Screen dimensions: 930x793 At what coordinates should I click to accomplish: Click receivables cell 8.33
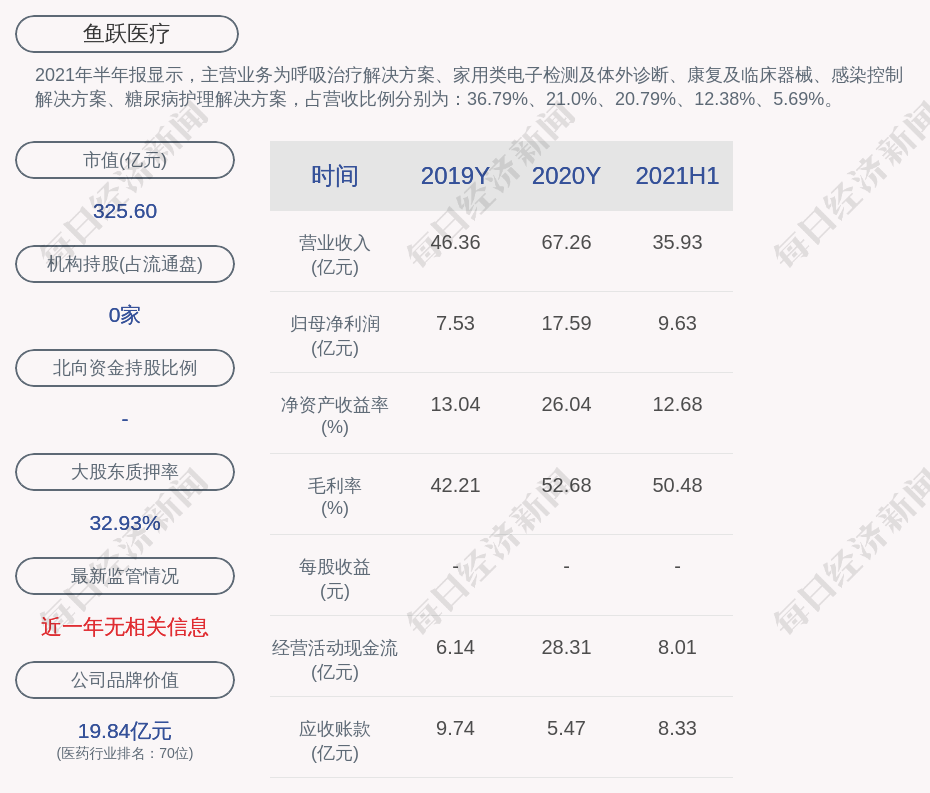(x=677, y=728)
